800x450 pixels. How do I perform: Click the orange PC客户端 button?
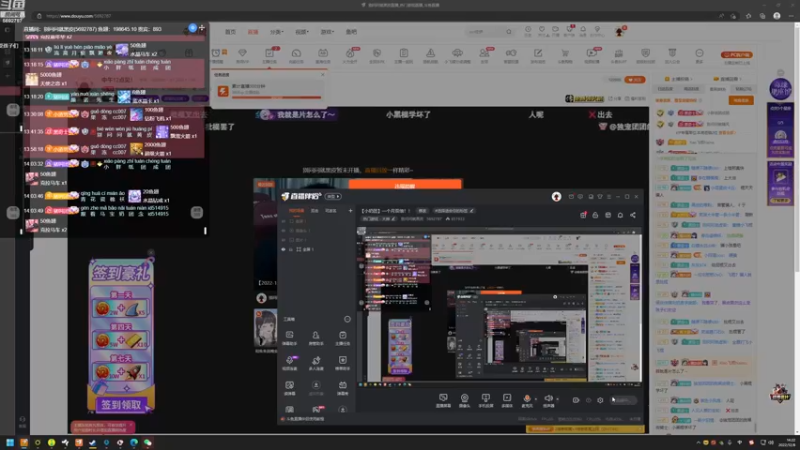click(737, 55)
